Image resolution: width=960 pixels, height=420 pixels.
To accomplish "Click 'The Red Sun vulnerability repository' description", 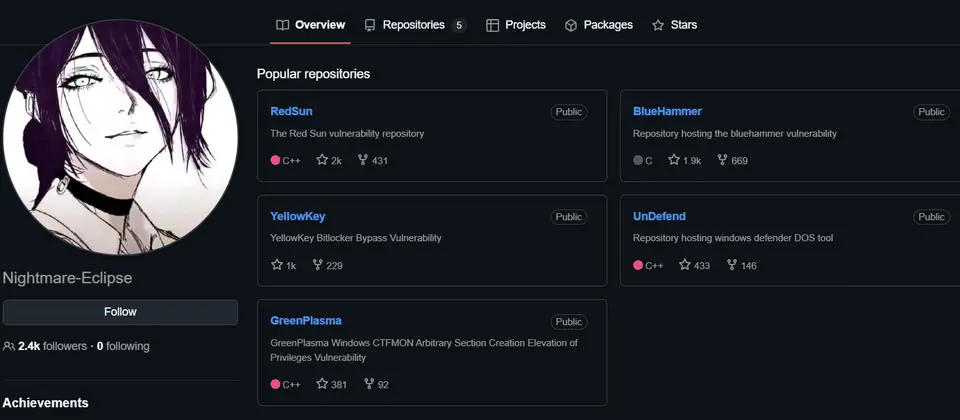I will [347, 133].
